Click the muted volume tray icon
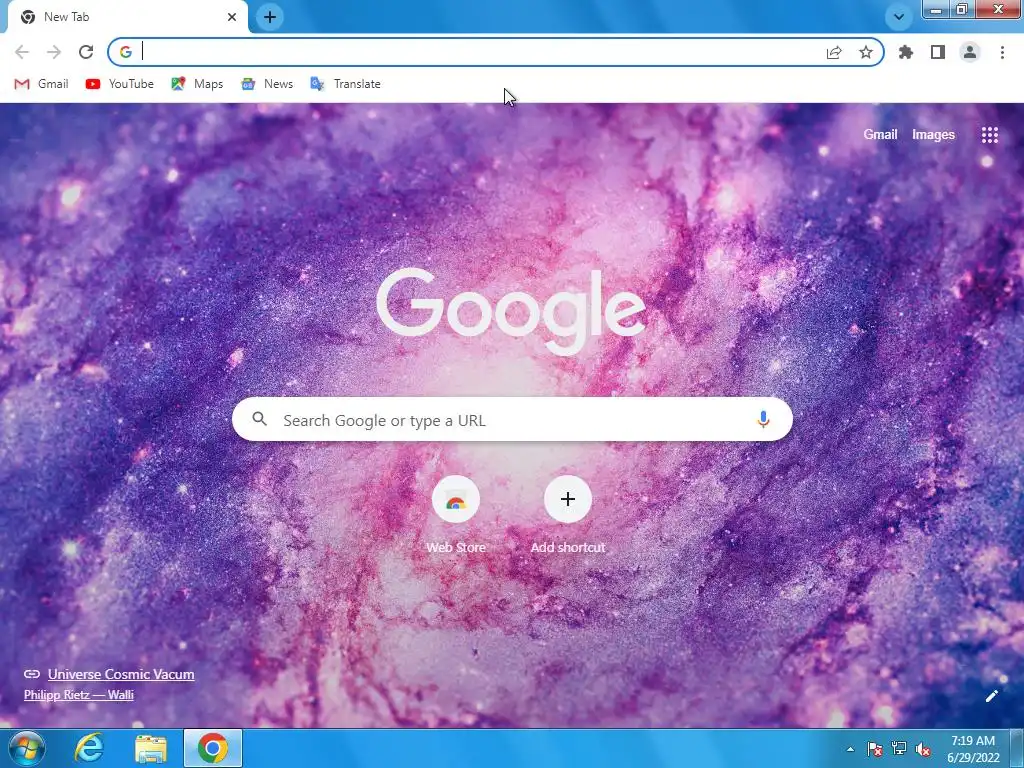Screen dimensions: 1024x768 (923, 749)
